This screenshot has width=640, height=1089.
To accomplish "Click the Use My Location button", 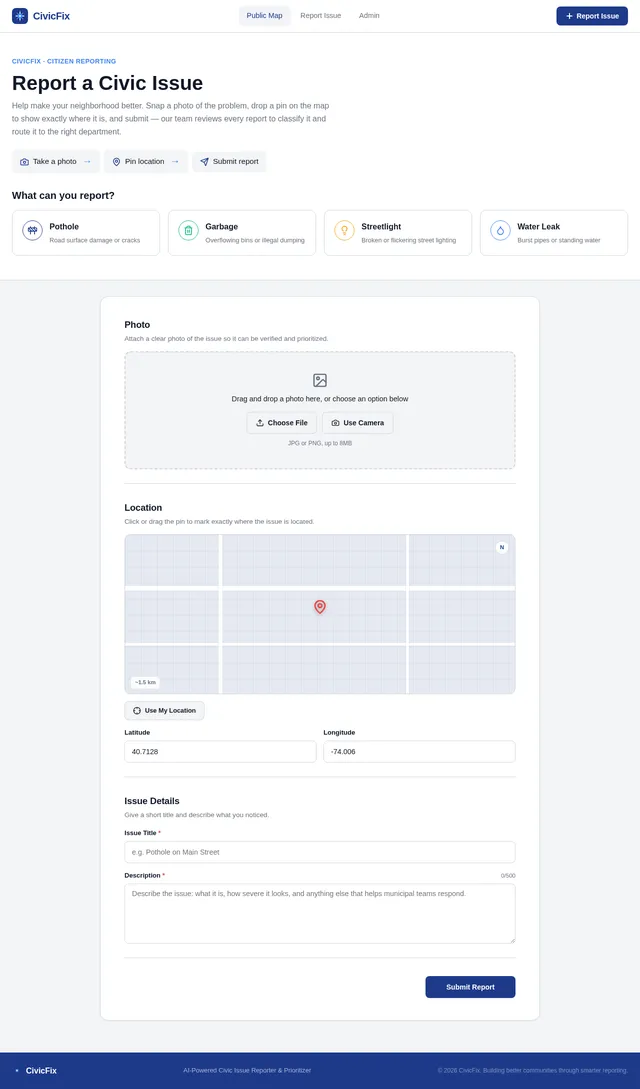I will point(165,710).
